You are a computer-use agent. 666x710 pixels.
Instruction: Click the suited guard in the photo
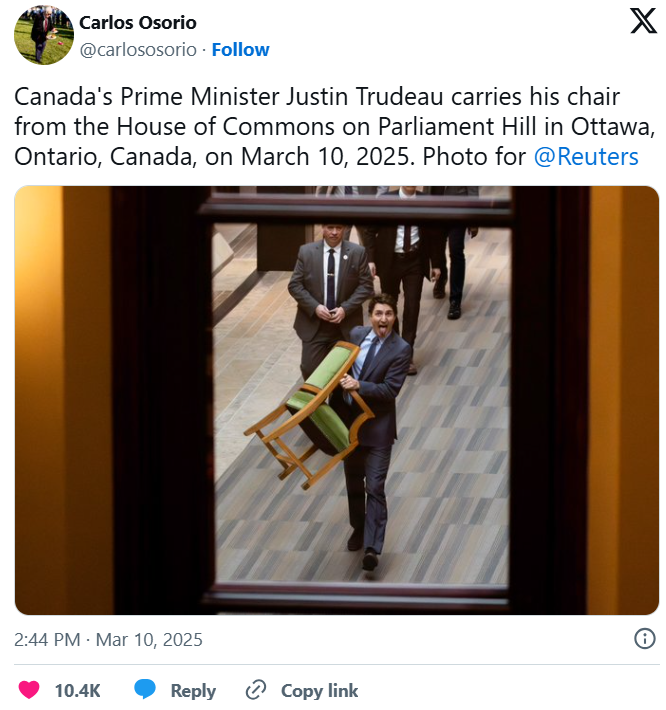(330, 299)
